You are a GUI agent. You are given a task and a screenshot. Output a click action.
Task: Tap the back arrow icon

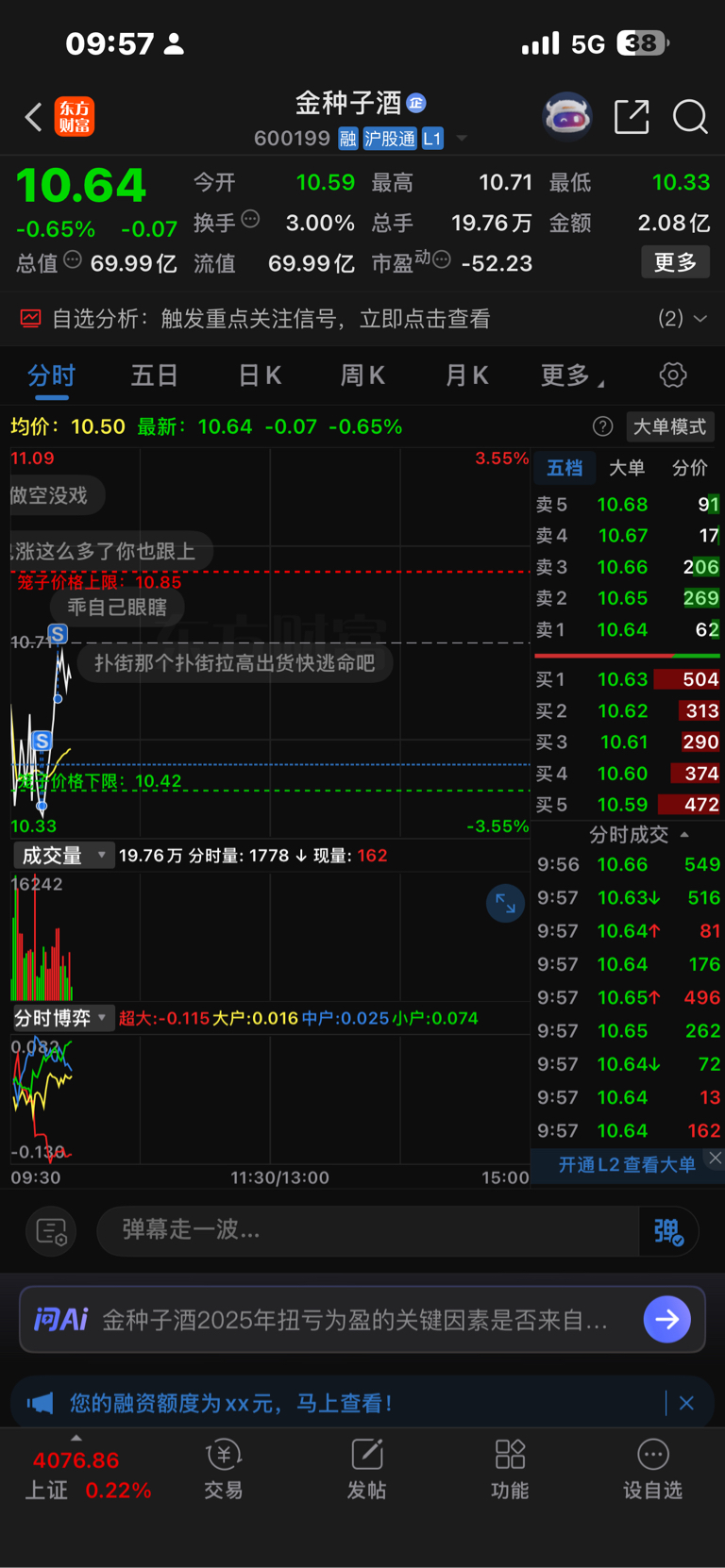pyautogui.click(x=33, y=117)
